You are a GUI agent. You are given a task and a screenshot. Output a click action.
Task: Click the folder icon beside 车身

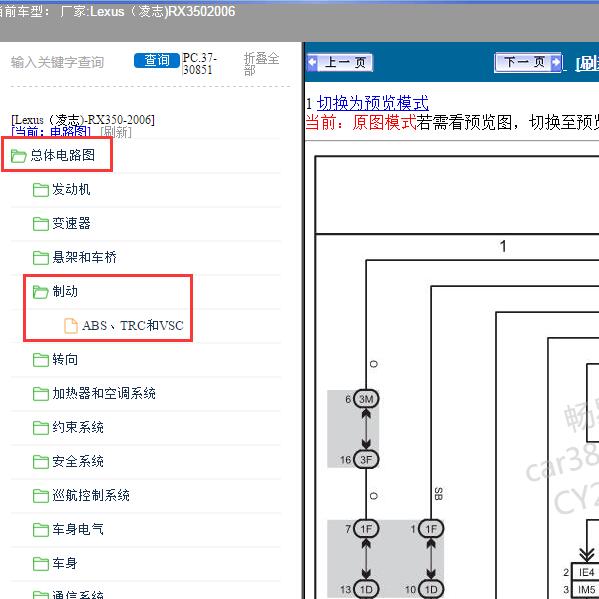(40, 563)
